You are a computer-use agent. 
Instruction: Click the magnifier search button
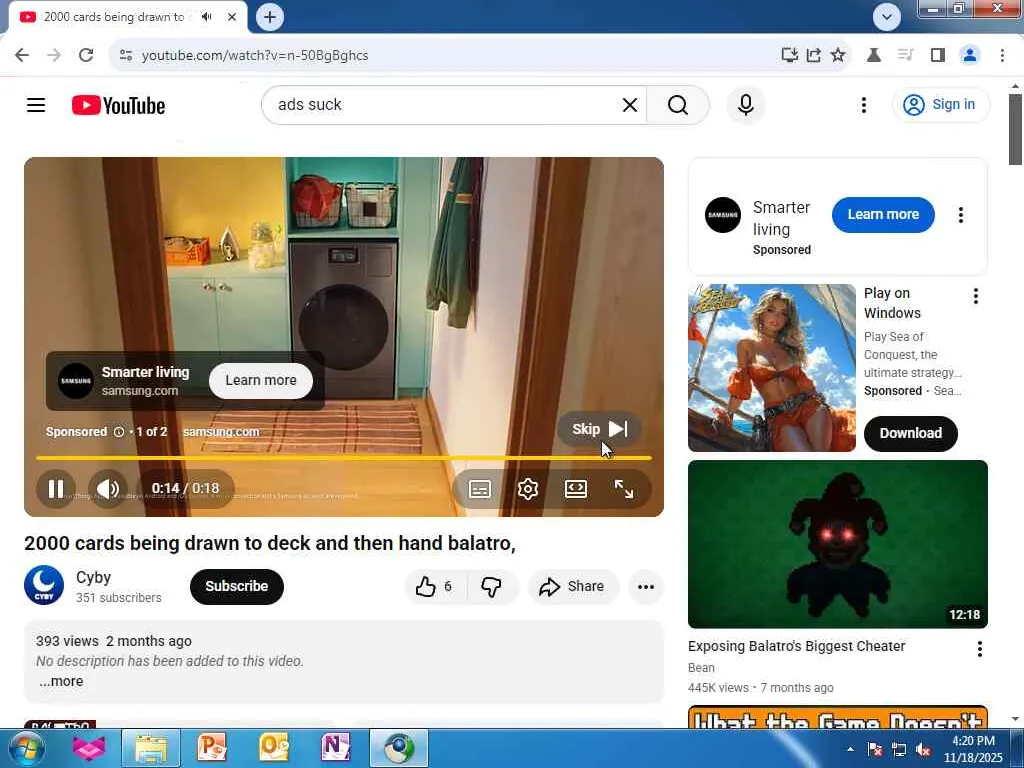(678, 104)
